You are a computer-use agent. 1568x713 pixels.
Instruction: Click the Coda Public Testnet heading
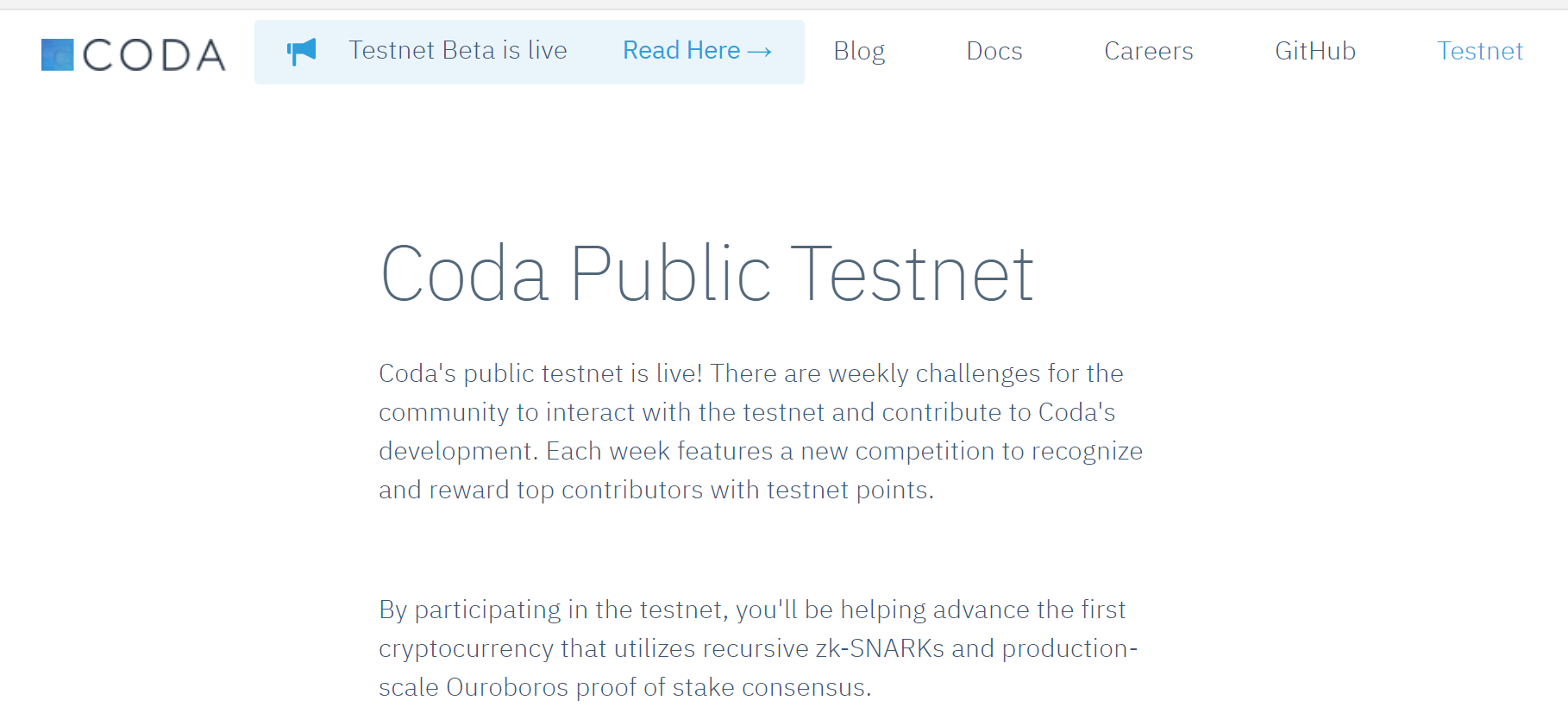coord(706,274)
